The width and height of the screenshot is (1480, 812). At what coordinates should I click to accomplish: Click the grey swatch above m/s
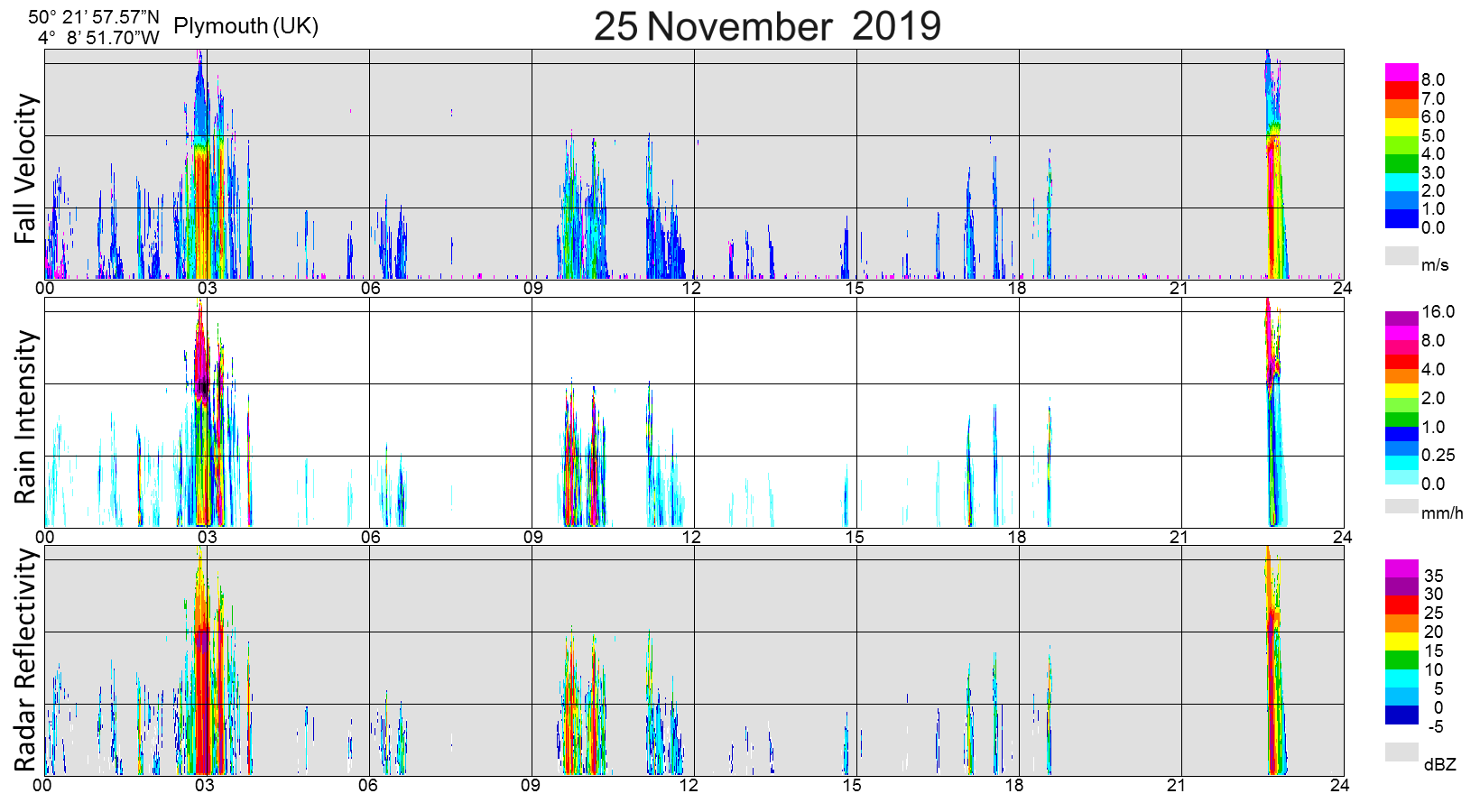(1401, 255)
